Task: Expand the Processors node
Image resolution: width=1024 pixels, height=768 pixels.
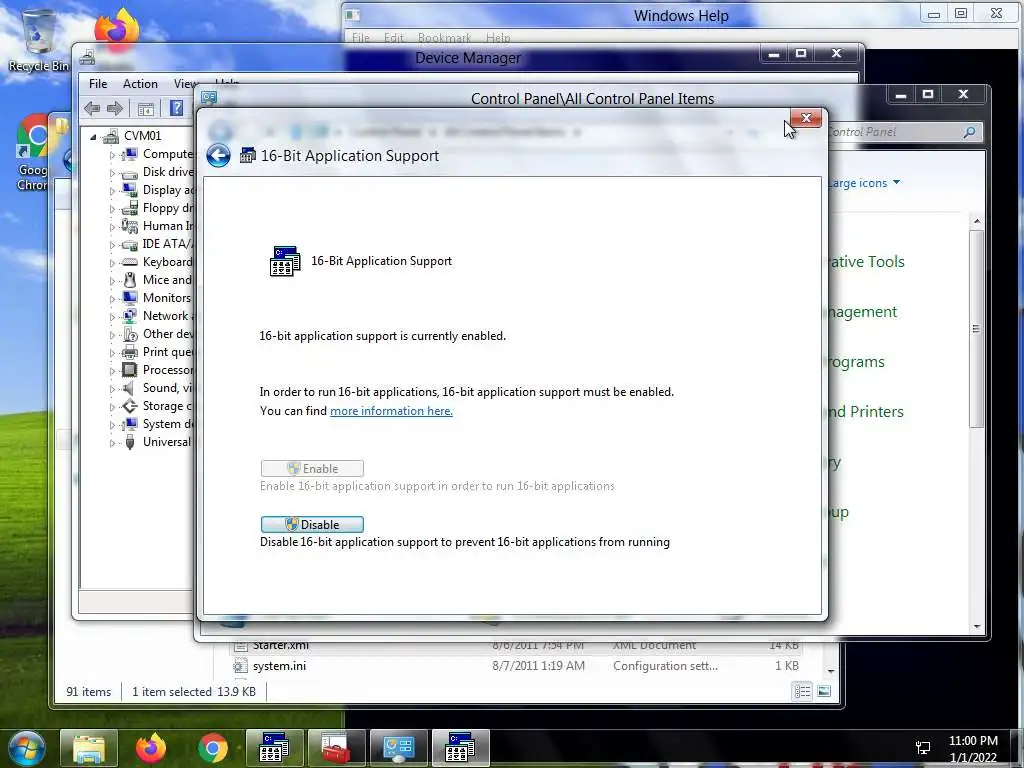Action: pyautogui.click(x=112, y=370)
